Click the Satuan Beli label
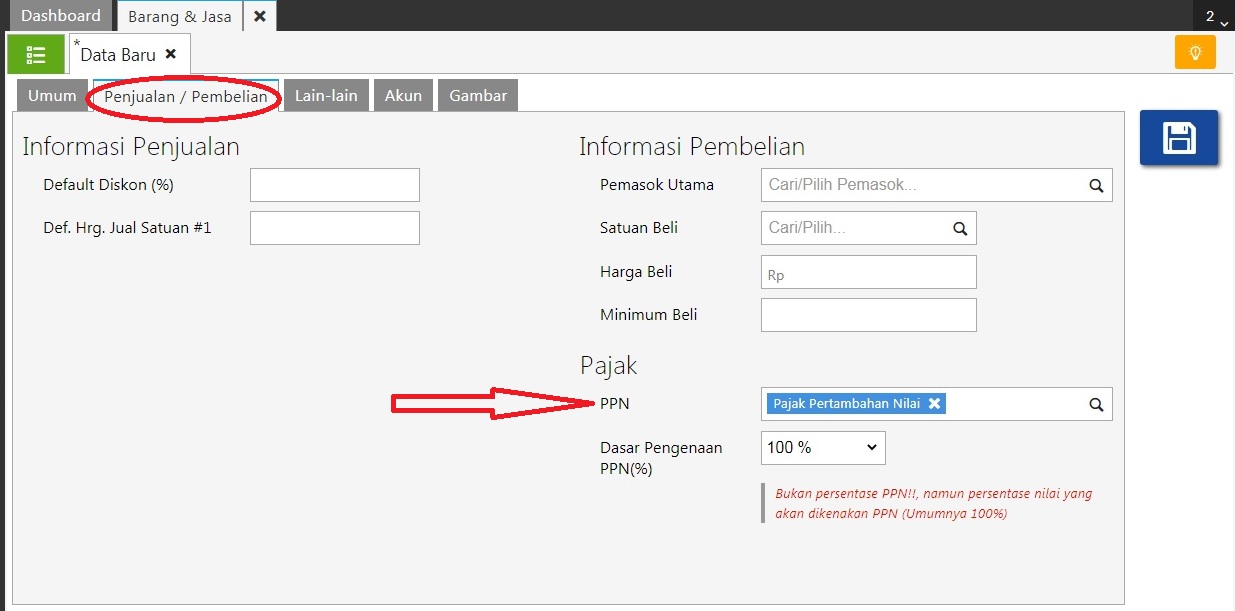This screenshot has width=1235, height=611. (639, 228)
